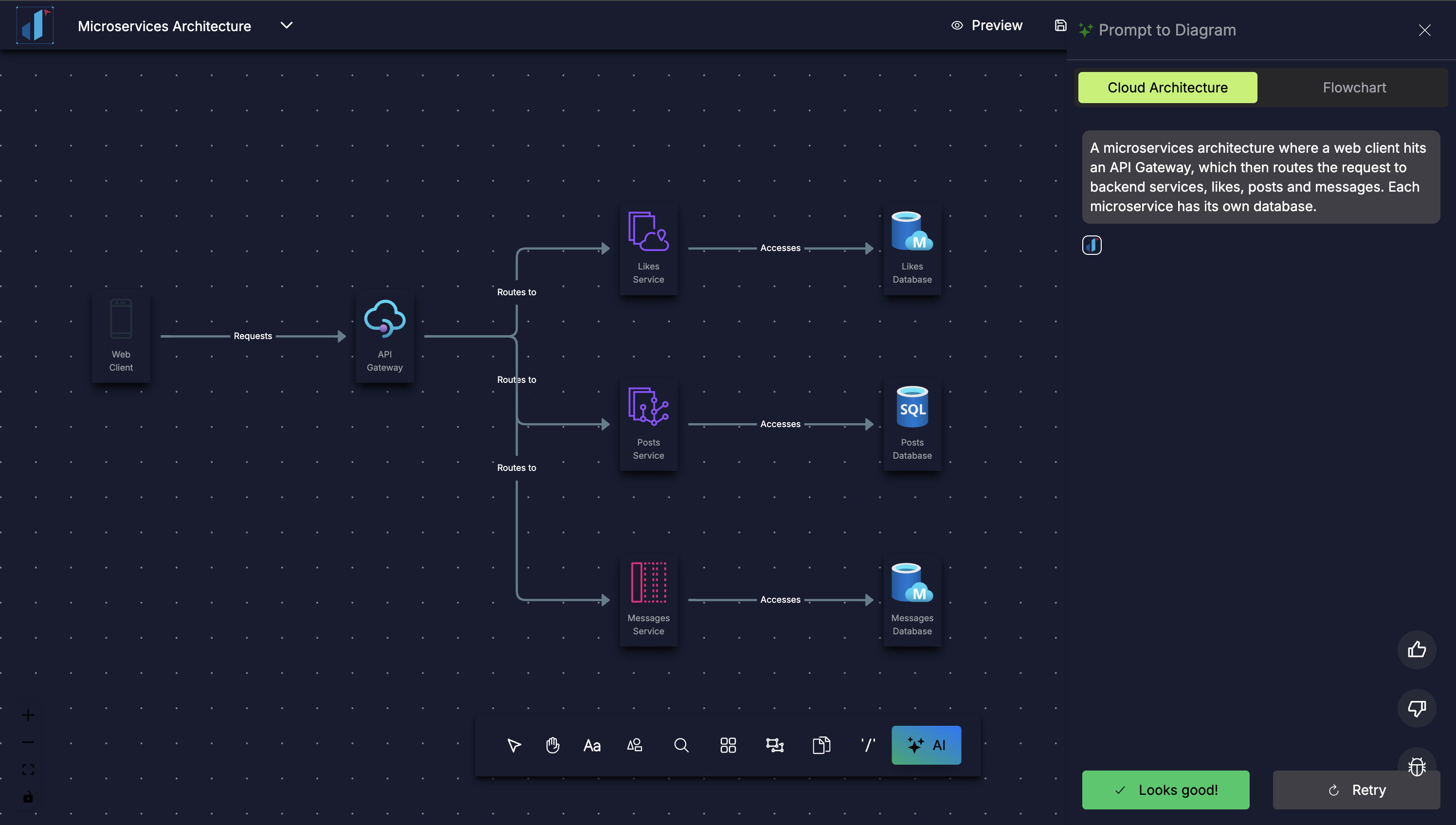Expand the Microservices Architecture title dropdown
Viewport: 1456px width, 825px height.
point(287,25)
